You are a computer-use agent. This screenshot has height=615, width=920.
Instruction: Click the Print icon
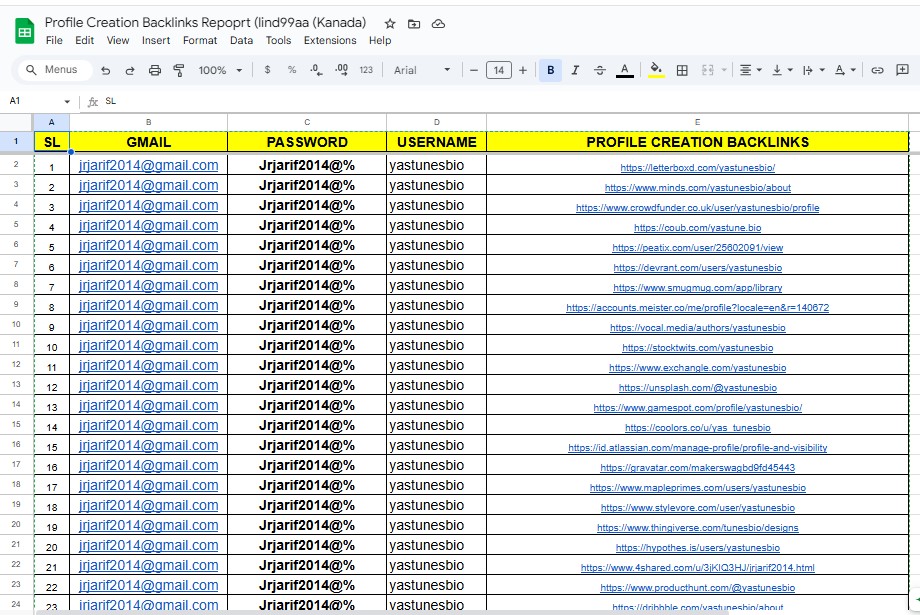click(154, 70)
